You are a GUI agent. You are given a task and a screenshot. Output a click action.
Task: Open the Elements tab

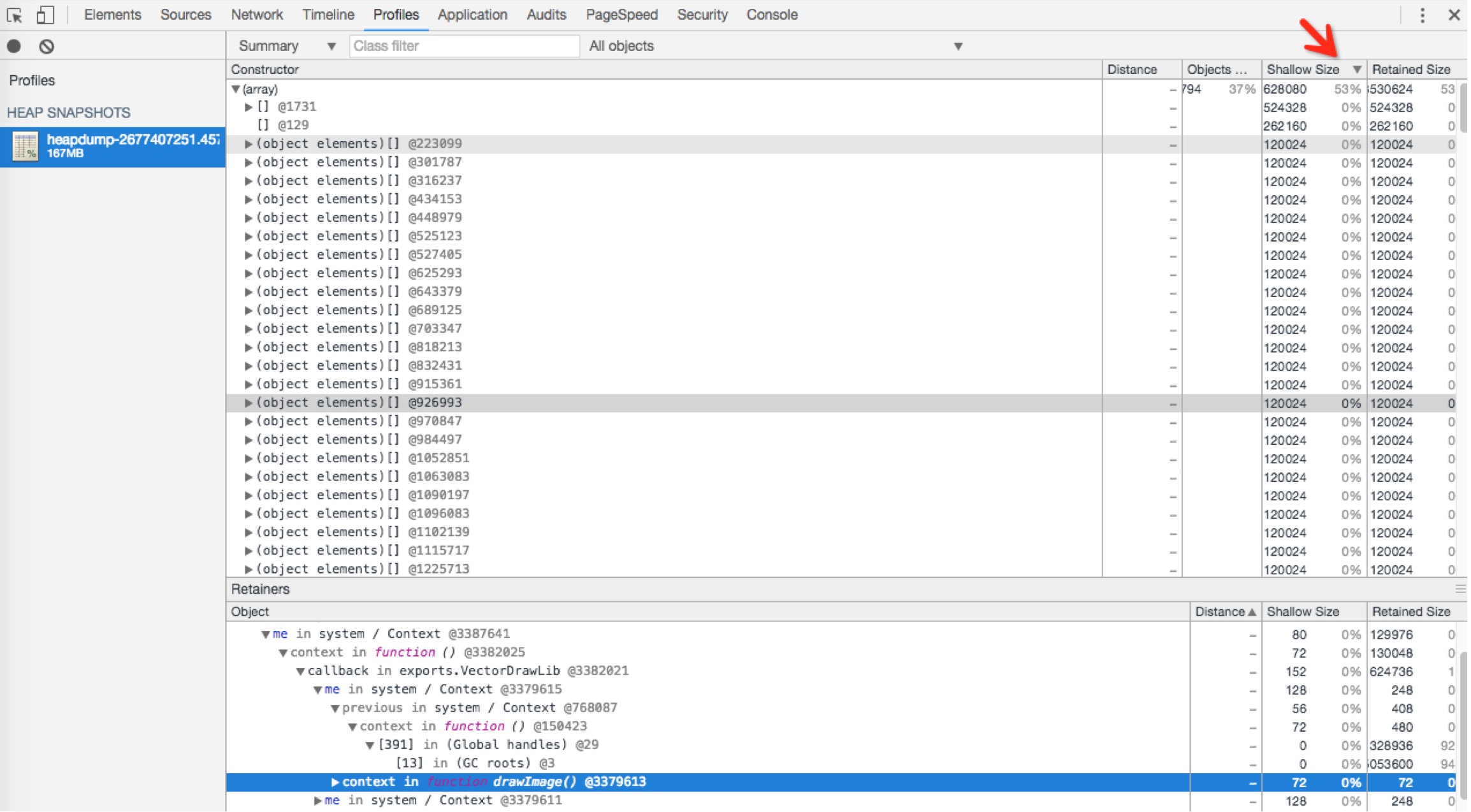tap(112, 15)
